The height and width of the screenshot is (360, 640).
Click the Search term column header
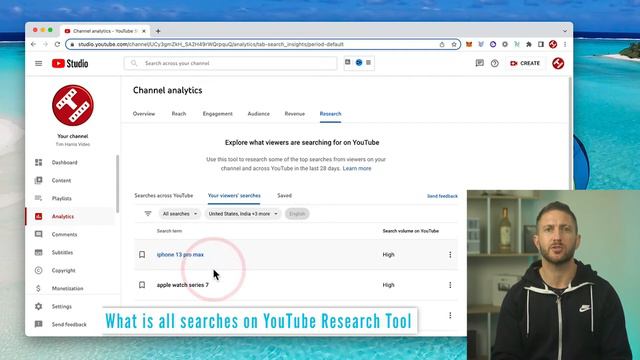pyautogui.click(x=169, y=231)
